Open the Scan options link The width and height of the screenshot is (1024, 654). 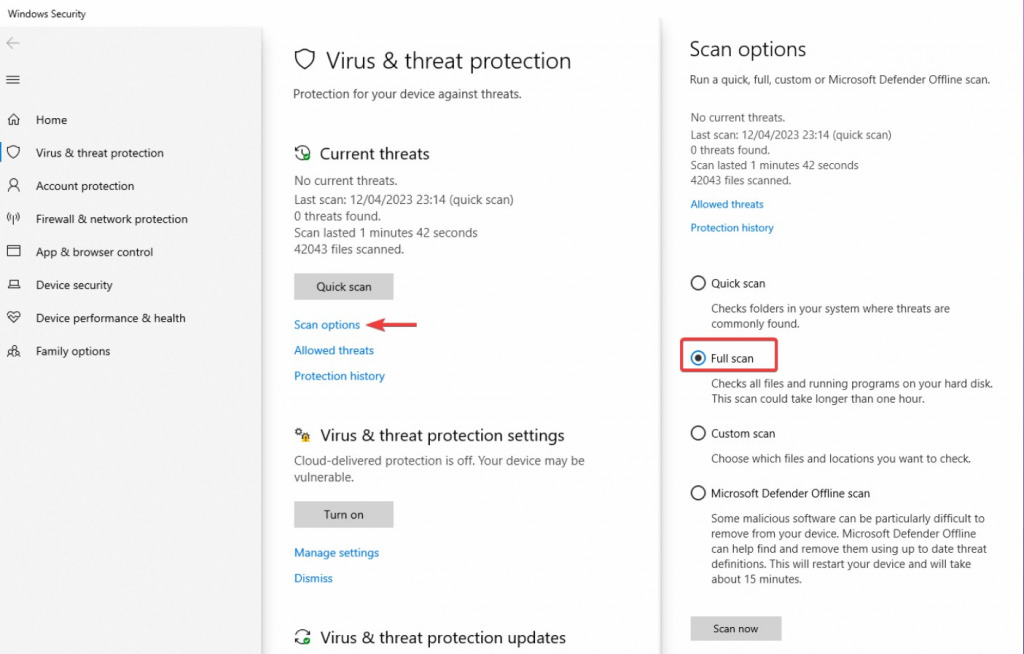[327, 325]
